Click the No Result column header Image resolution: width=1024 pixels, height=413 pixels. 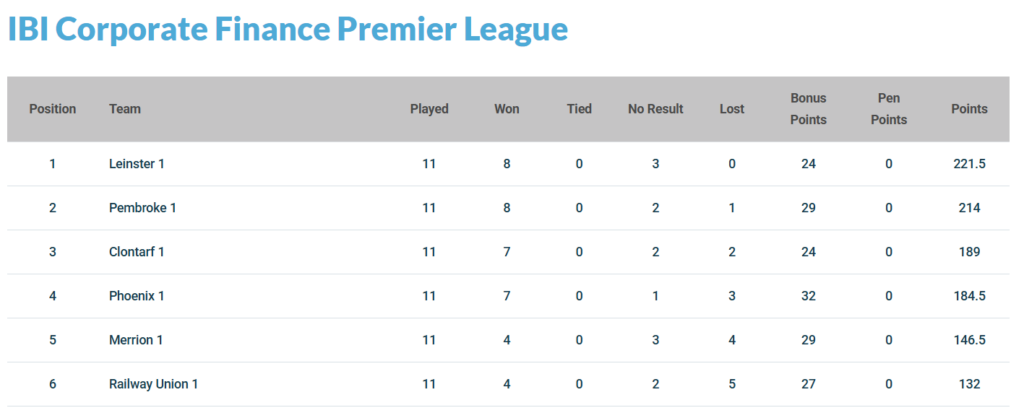tap(656, 109)
